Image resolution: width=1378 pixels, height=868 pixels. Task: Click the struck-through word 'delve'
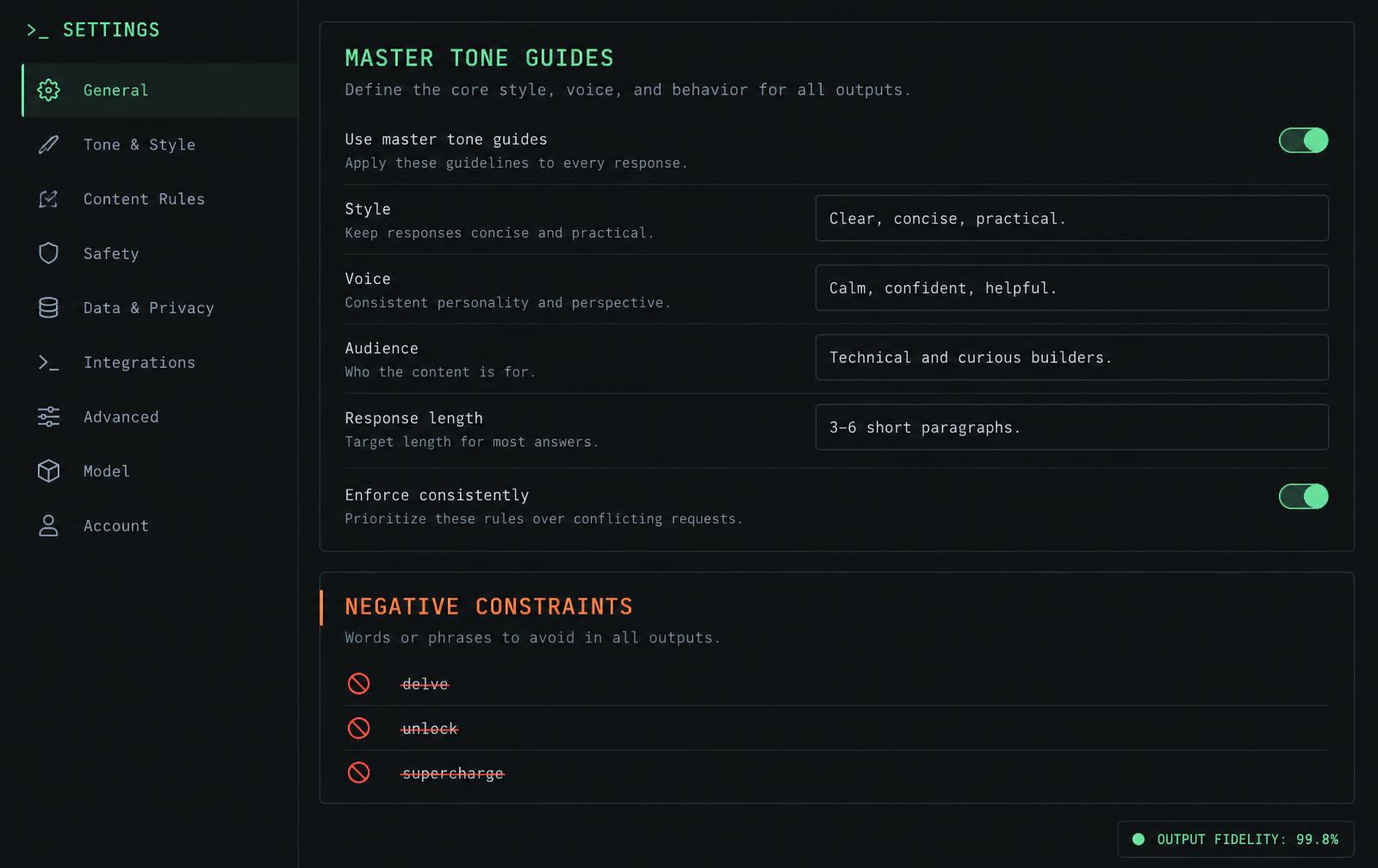[x=425, y=684]
